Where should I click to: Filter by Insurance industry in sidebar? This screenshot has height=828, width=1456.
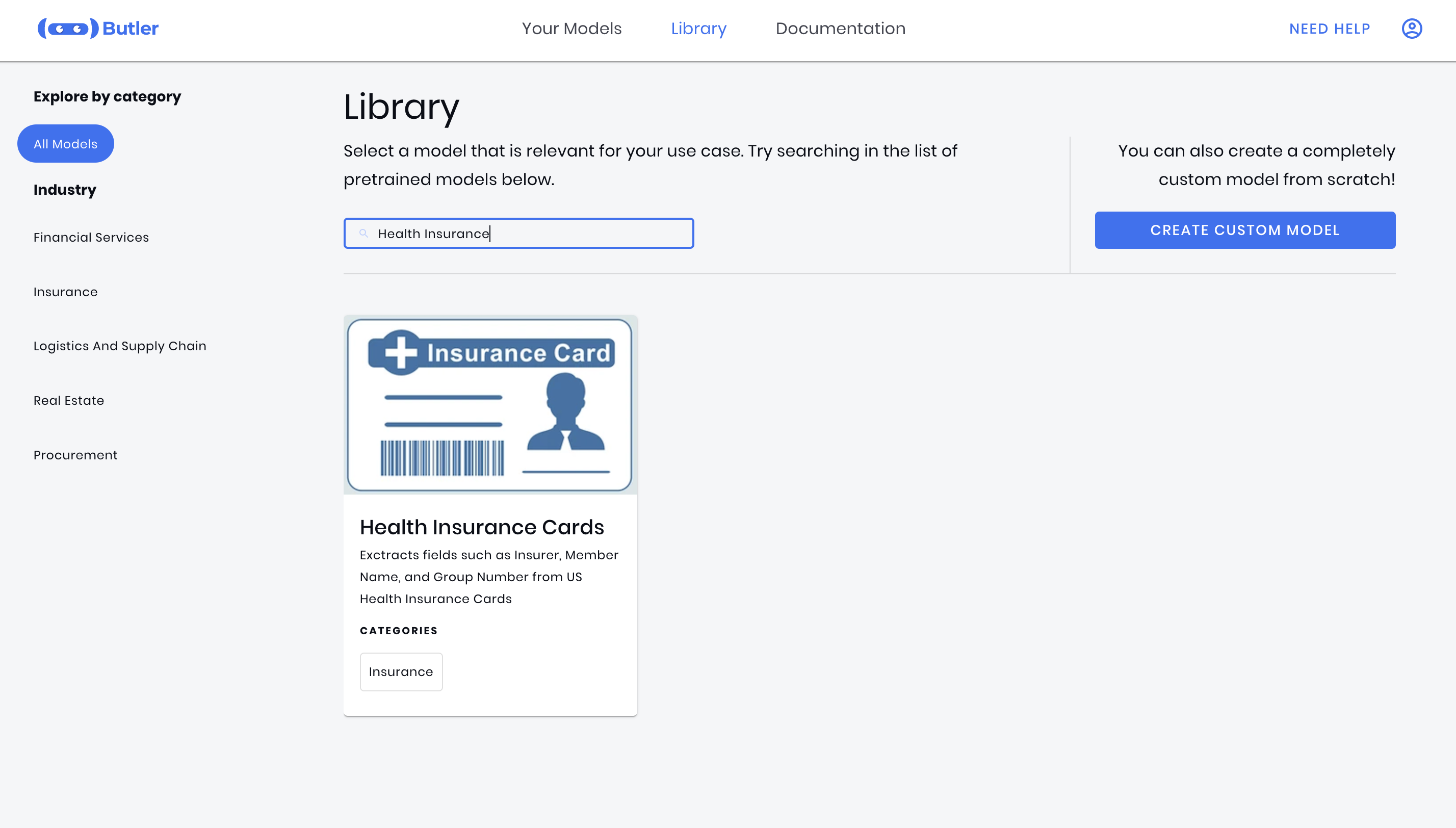tap(65, 292)
